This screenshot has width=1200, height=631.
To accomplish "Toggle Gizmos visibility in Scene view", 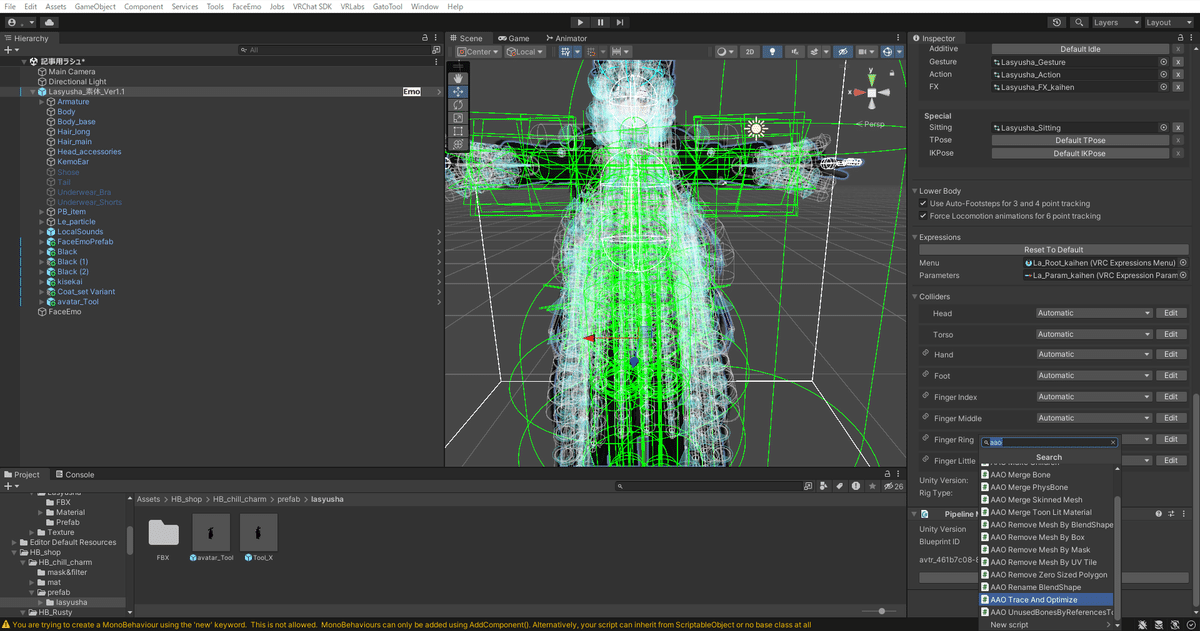I will click(889, 52).
